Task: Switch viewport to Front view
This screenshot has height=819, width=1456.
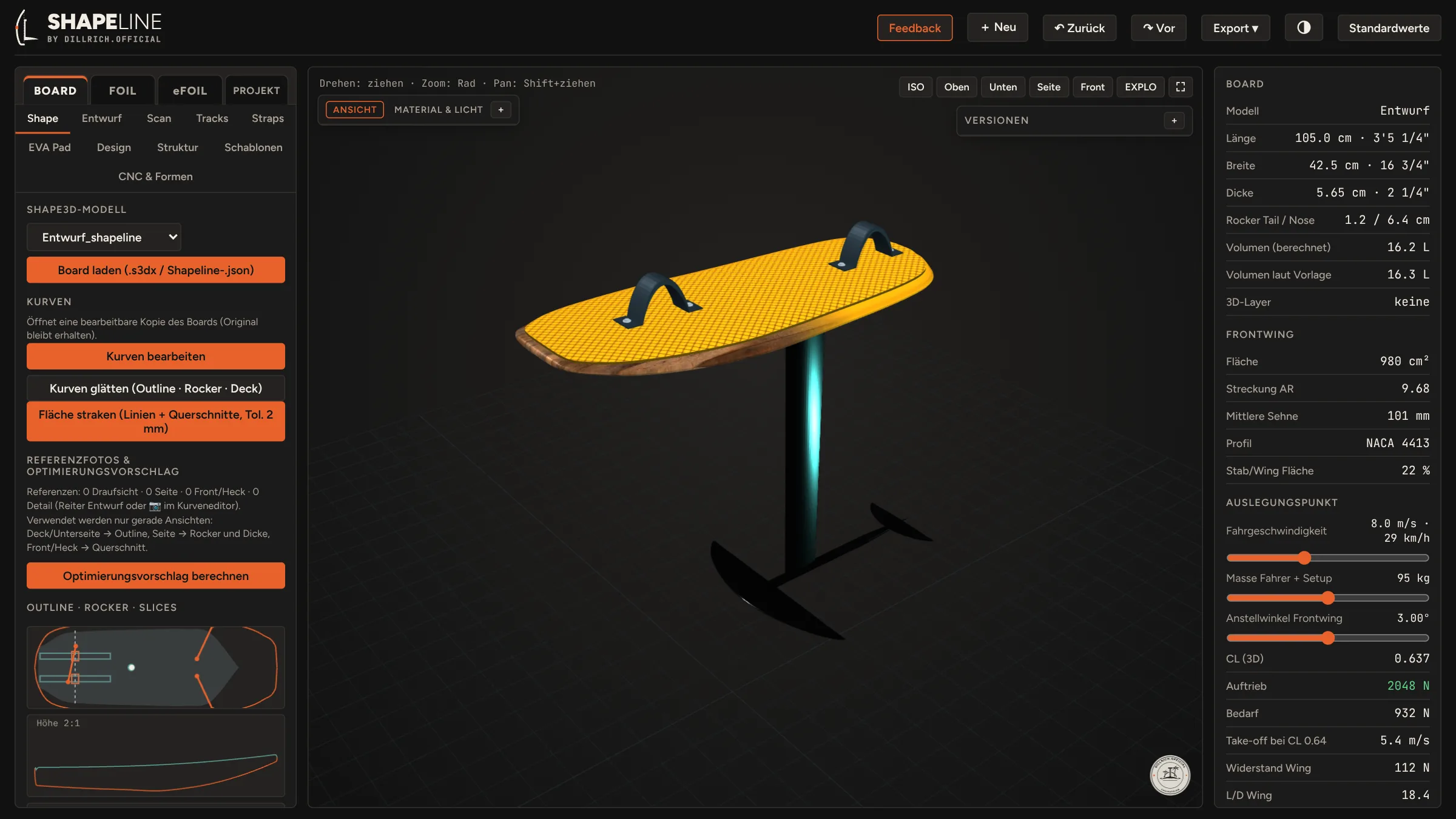Action: click(x=1093, y=87)
